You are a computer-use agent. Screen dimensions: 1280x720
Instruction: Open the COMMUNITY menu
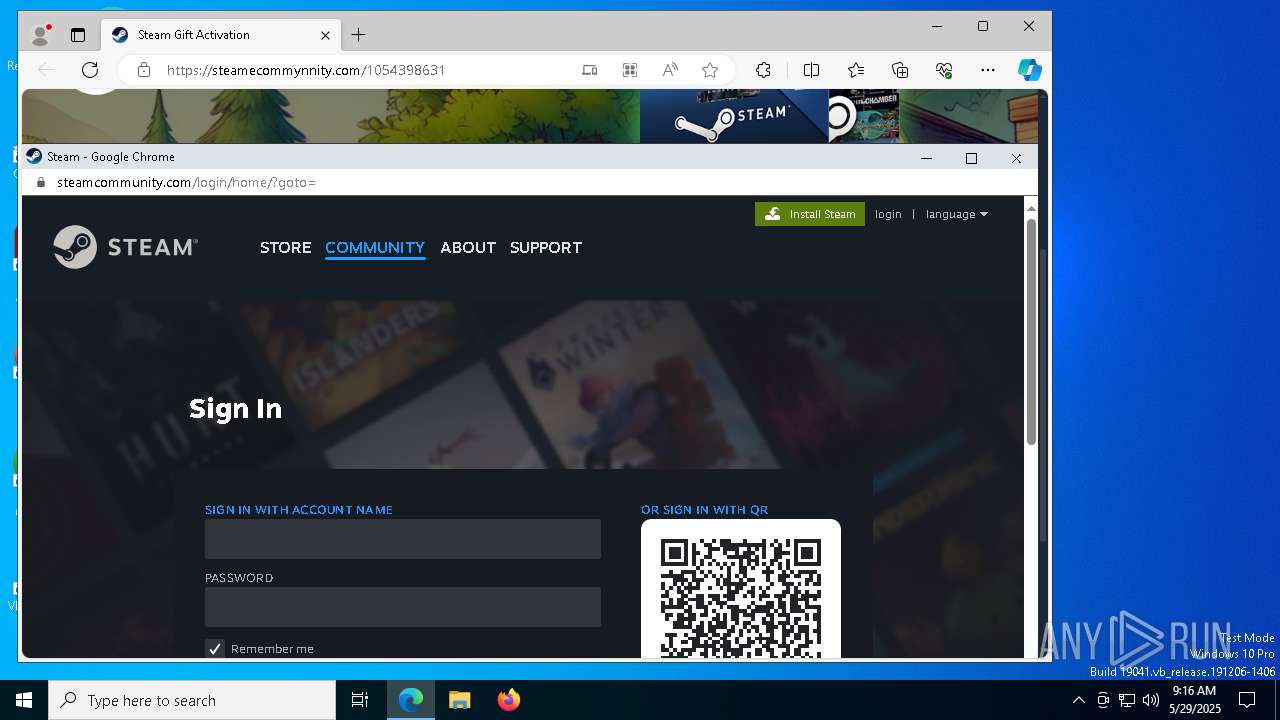(x=375, y=247)
